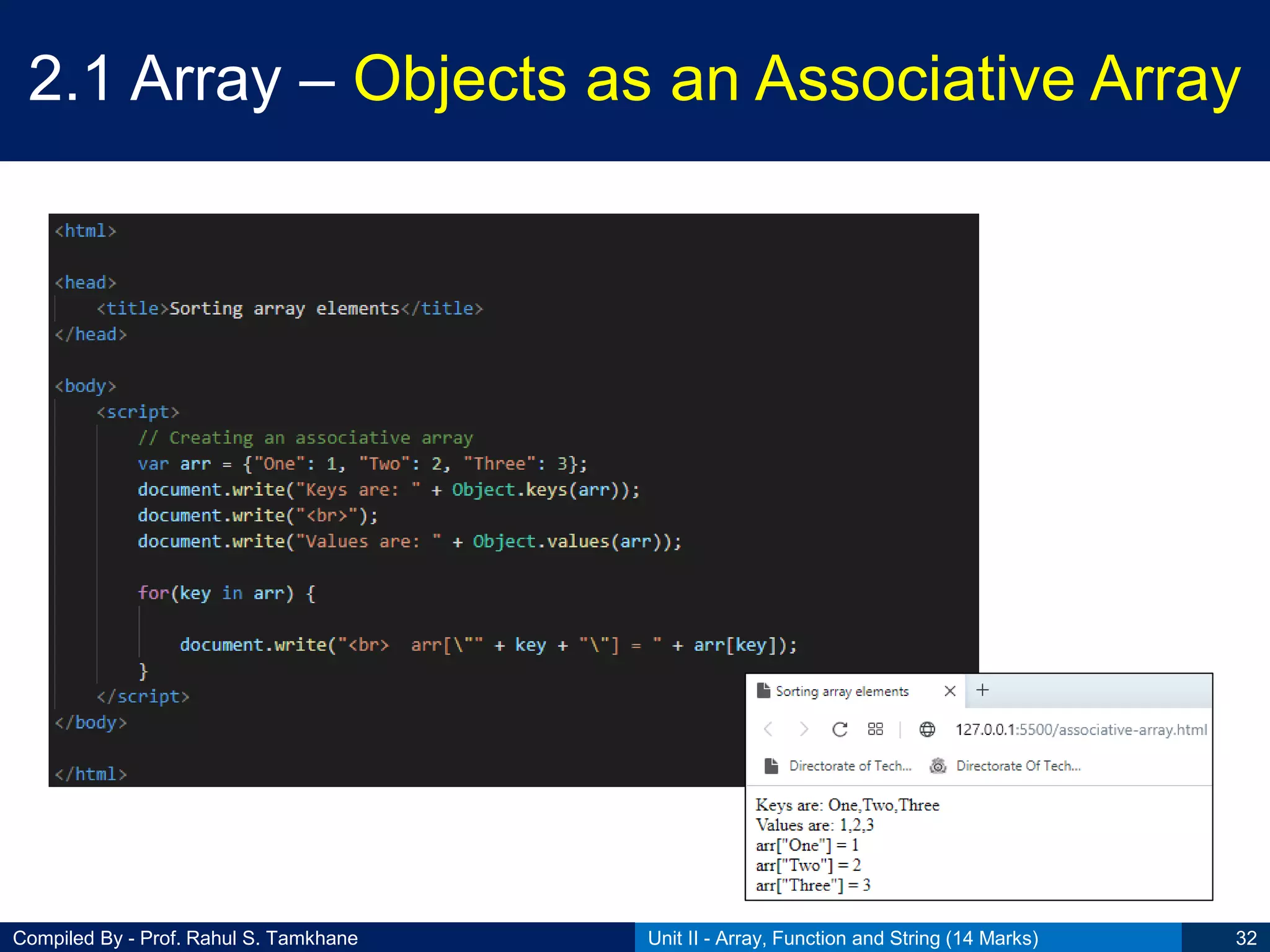Screen dimensions: 1270x952
Task: Reload the page with the refresh icon
Action: (840, 729)
